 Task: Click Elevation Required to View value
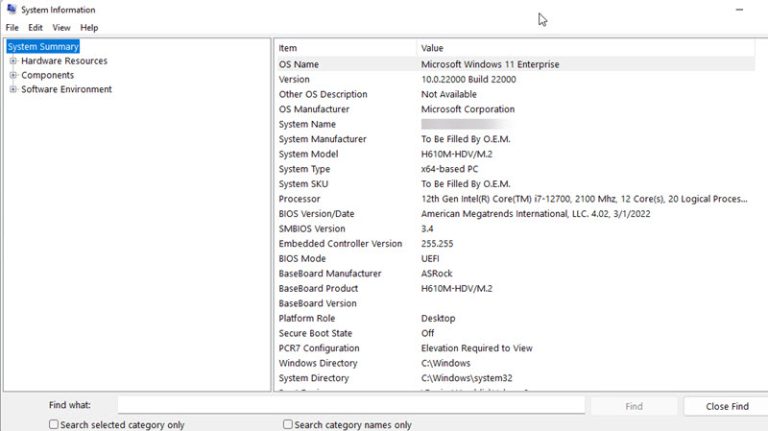tap(477, 348)
